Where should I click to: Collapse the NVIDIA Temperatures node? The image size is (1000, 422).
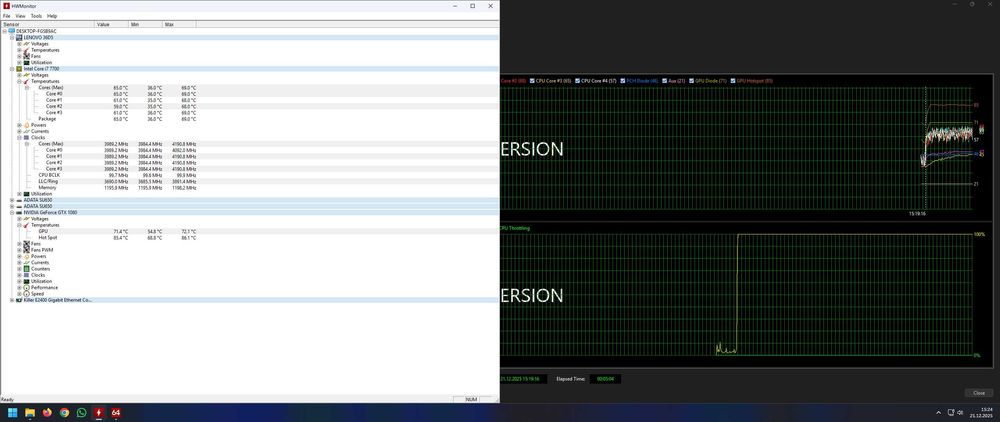click(19, 225)
